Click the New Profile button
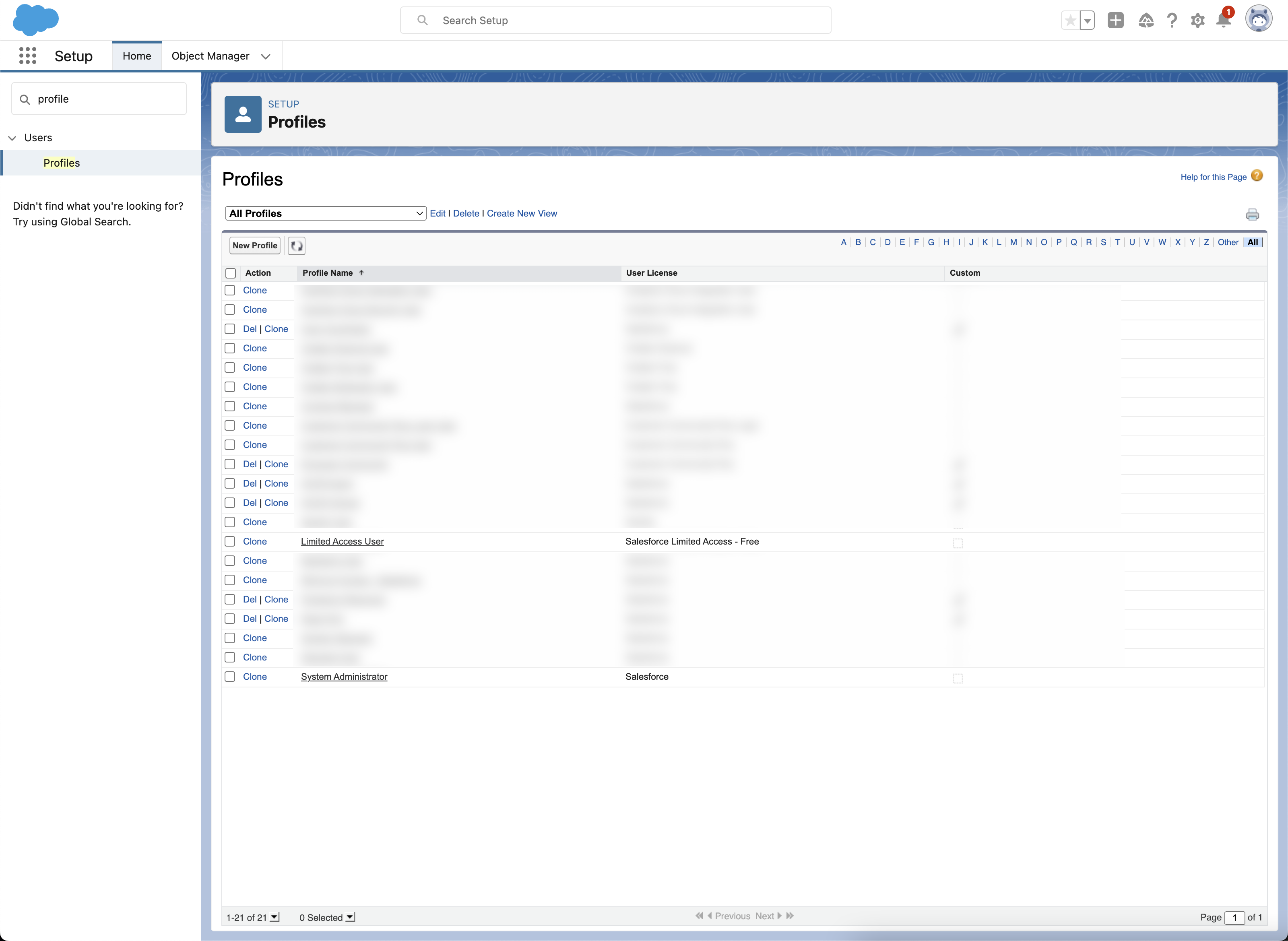This screenshot has width=1288, height=941. (255, 246)
